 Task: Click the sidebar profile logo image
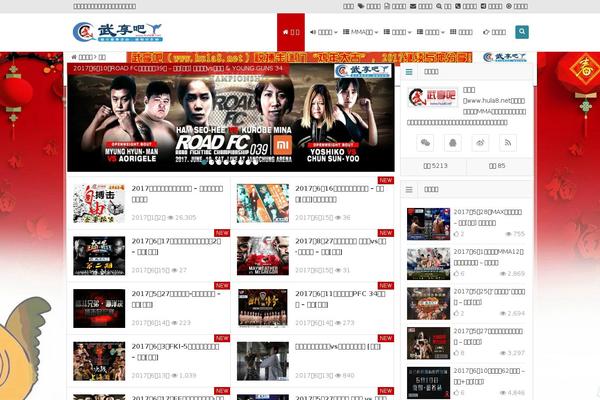pyautogui.click(x=432, y=97)
